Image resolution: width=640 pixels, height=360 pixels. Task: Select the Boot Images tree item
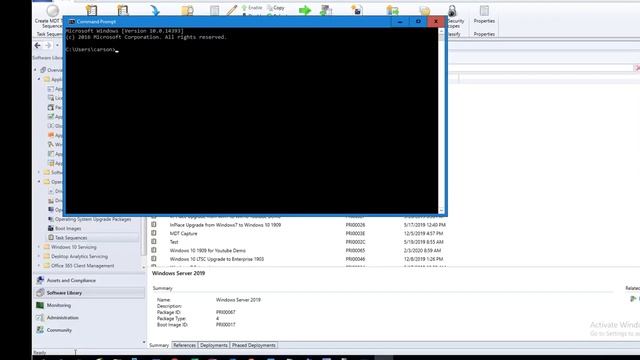(68, 229)
